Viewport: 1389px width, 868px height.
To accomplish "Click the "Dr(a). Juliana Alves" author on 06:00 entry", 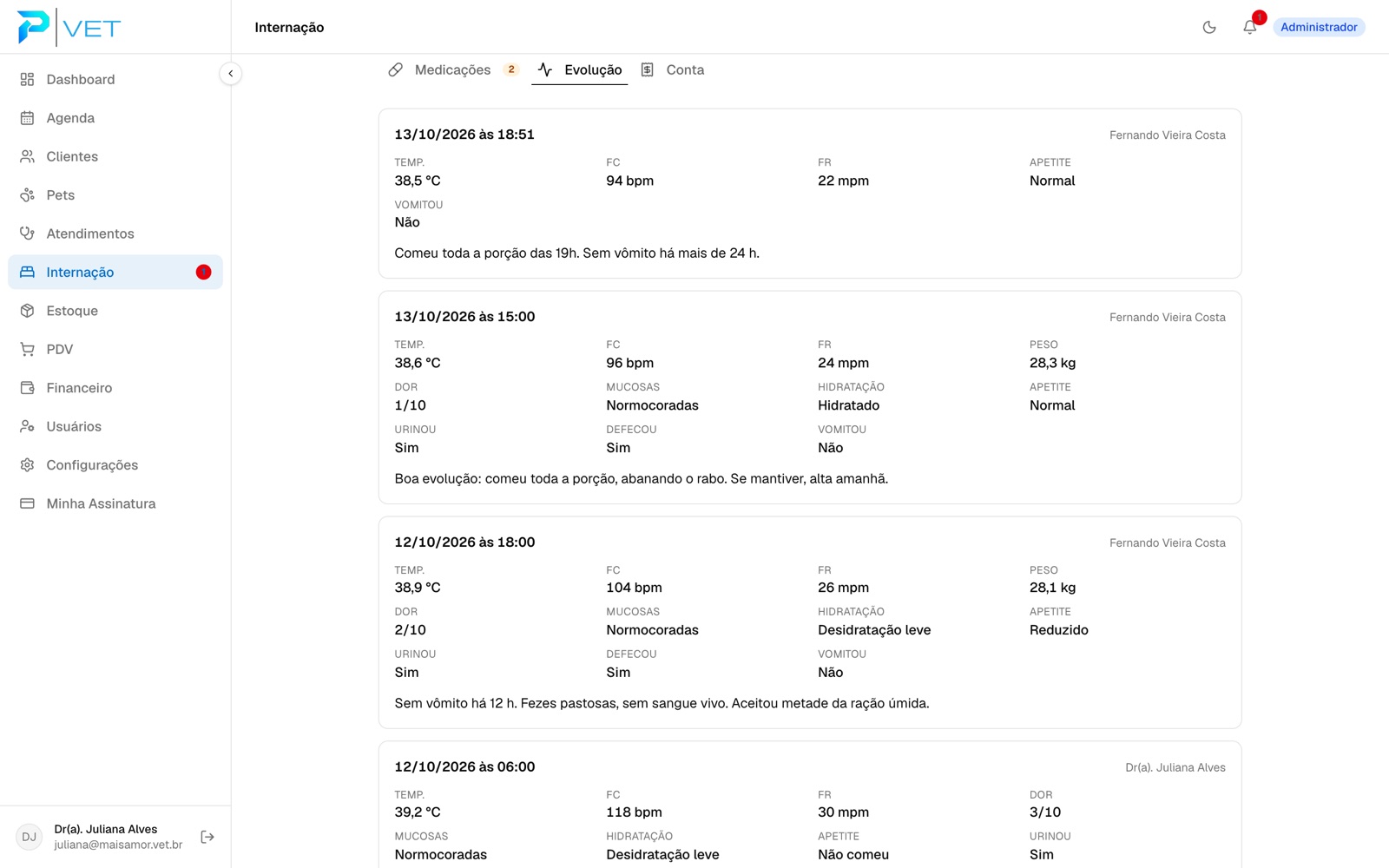I will click(1175, 768).
